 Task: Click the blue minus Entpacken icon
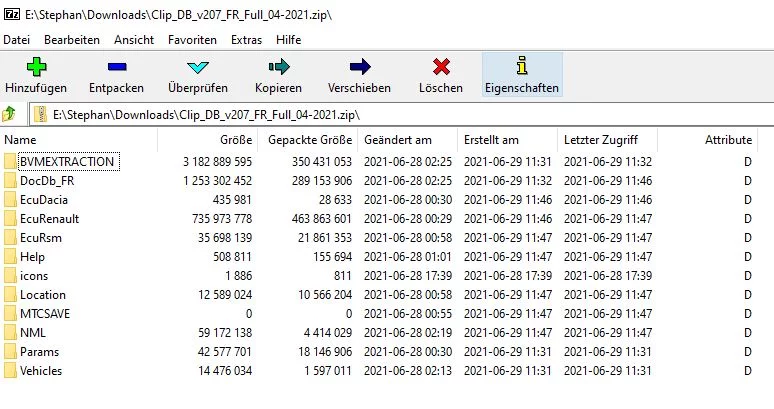pos(116,67)
